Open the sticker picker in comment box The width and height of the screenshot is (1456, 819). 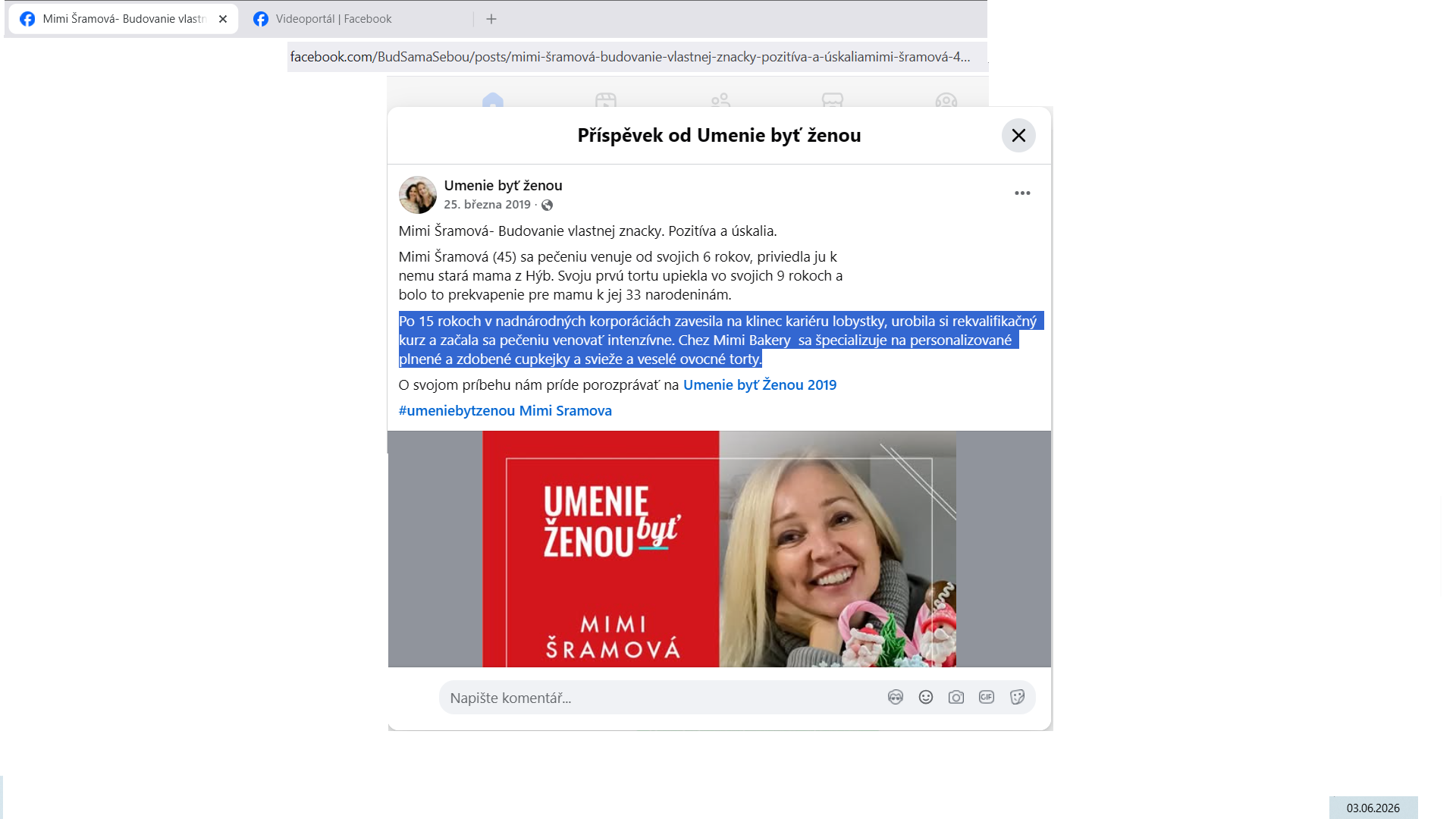click(1018, 698)
